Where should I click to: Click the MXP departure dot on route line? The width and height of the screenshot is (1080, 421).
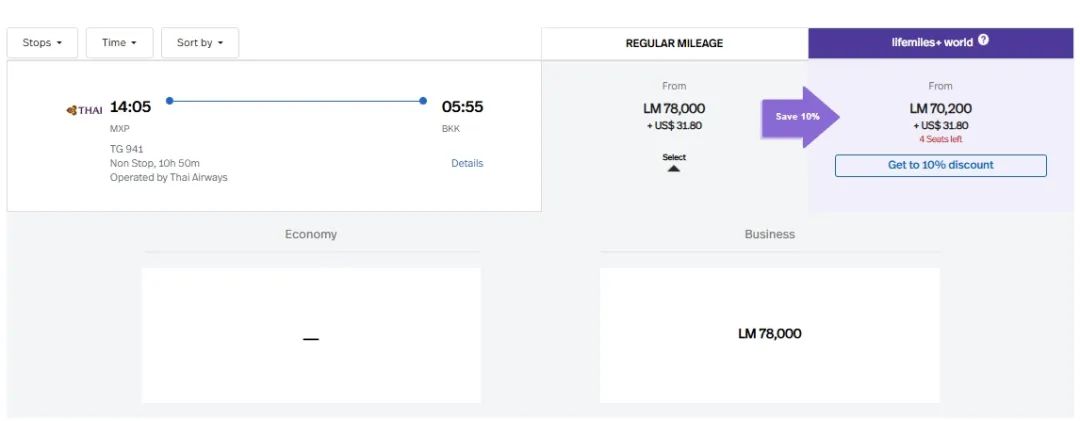coord(170,101)
